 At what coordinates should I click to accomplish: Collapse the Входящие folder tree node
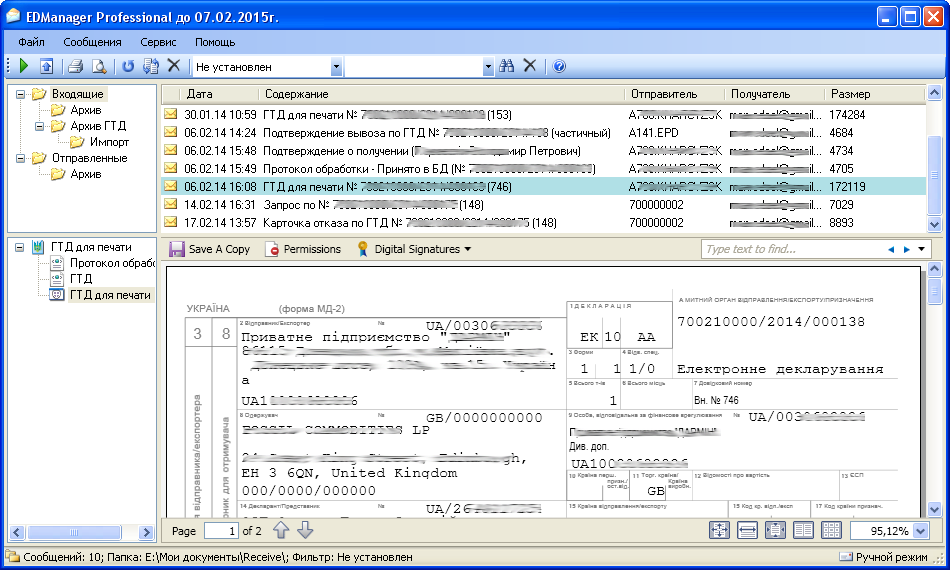click(20, 94)
